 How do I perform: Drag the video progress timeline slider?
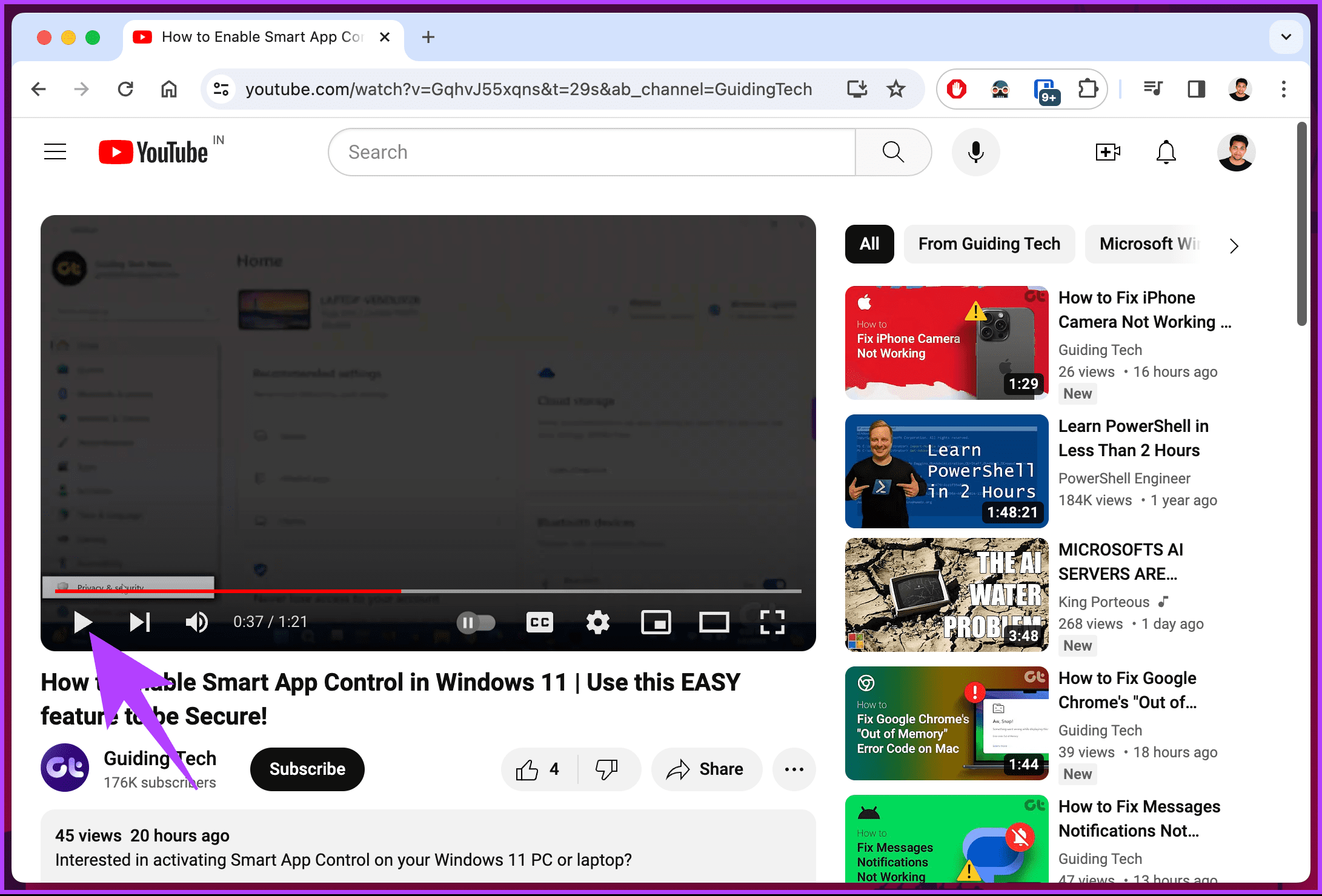tap(399, 590)
